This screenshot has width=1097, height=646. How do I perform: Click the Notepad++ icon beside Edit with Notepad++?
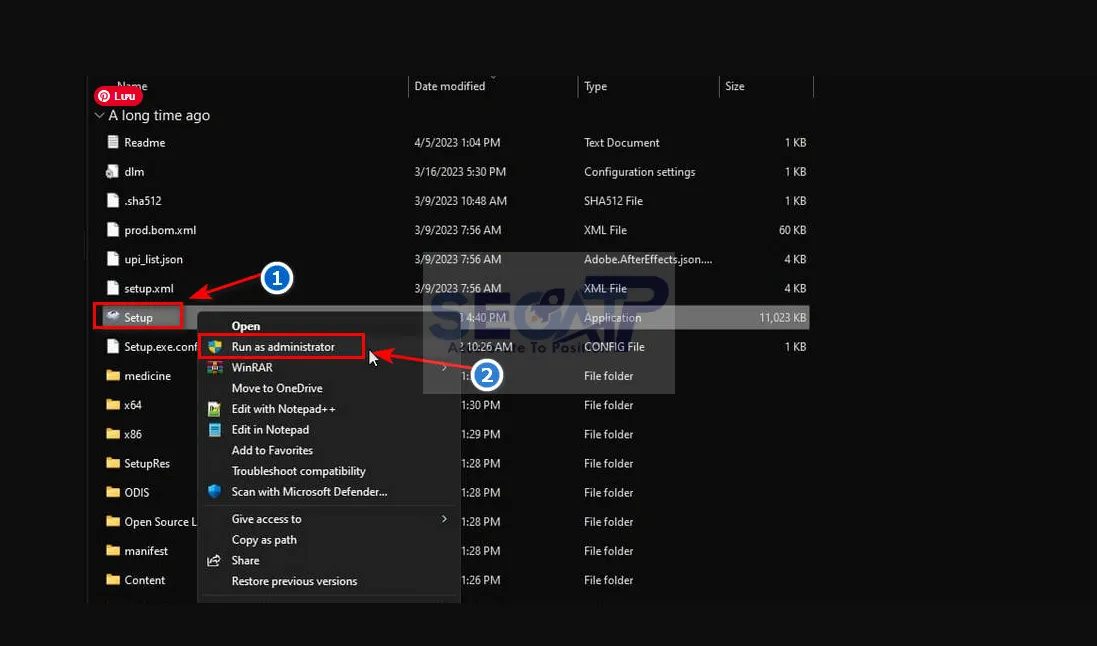click(x=215, y=409)
